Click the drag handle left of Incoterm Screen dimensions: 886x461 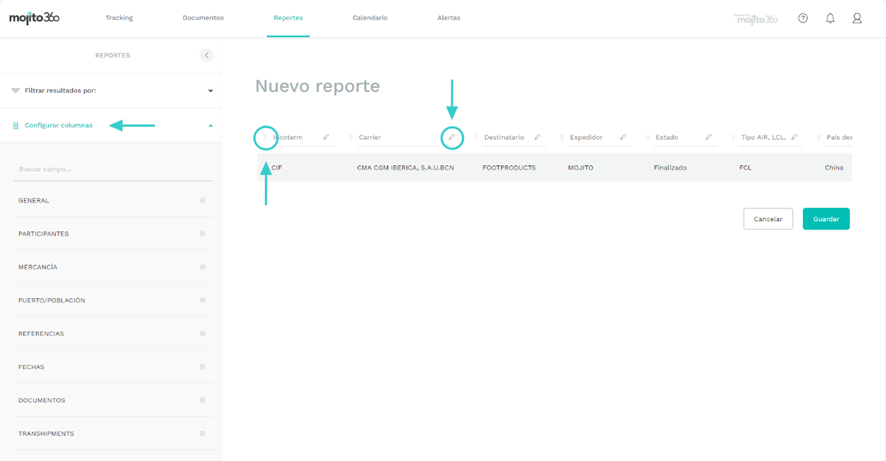coord(266,137)
